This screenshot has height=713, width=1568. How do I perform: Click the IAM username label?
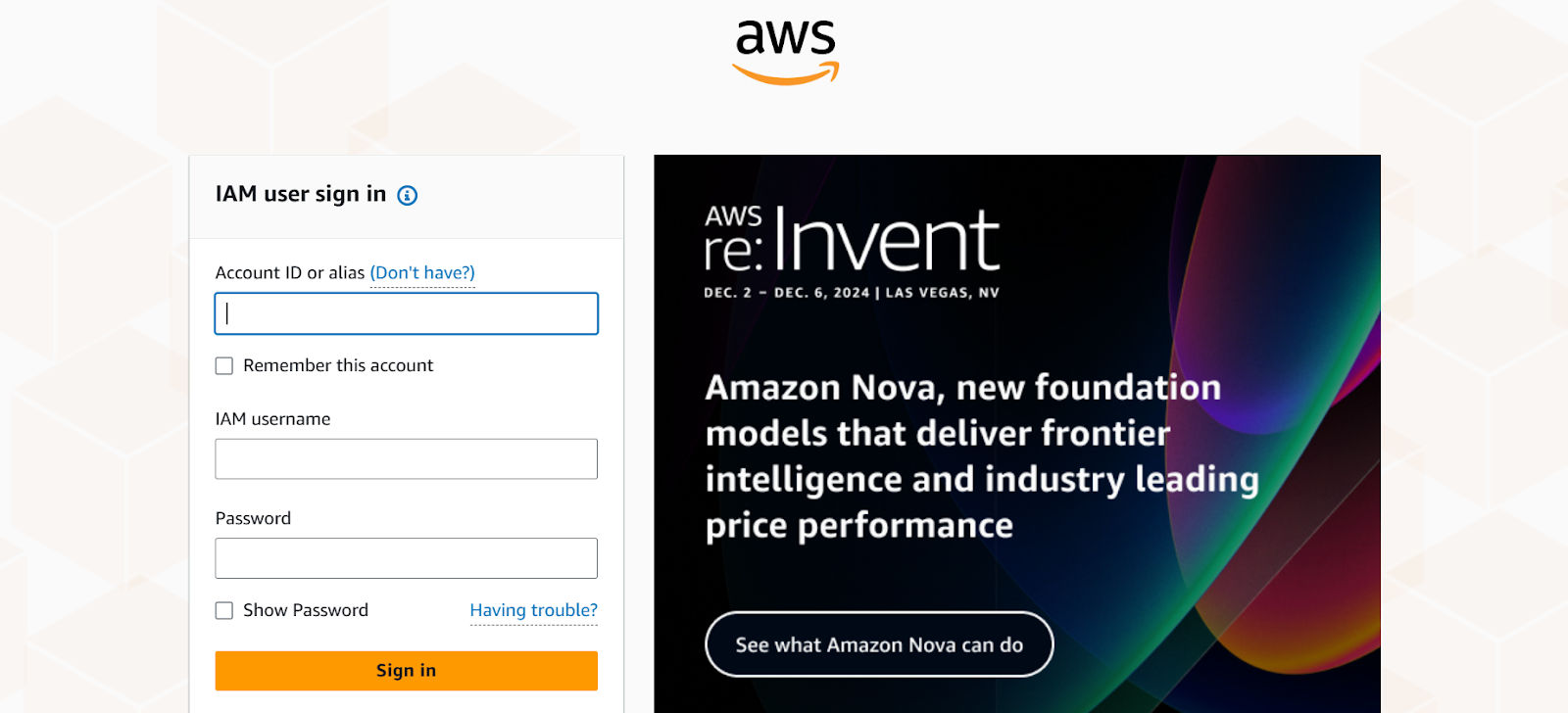click(272, 419)
